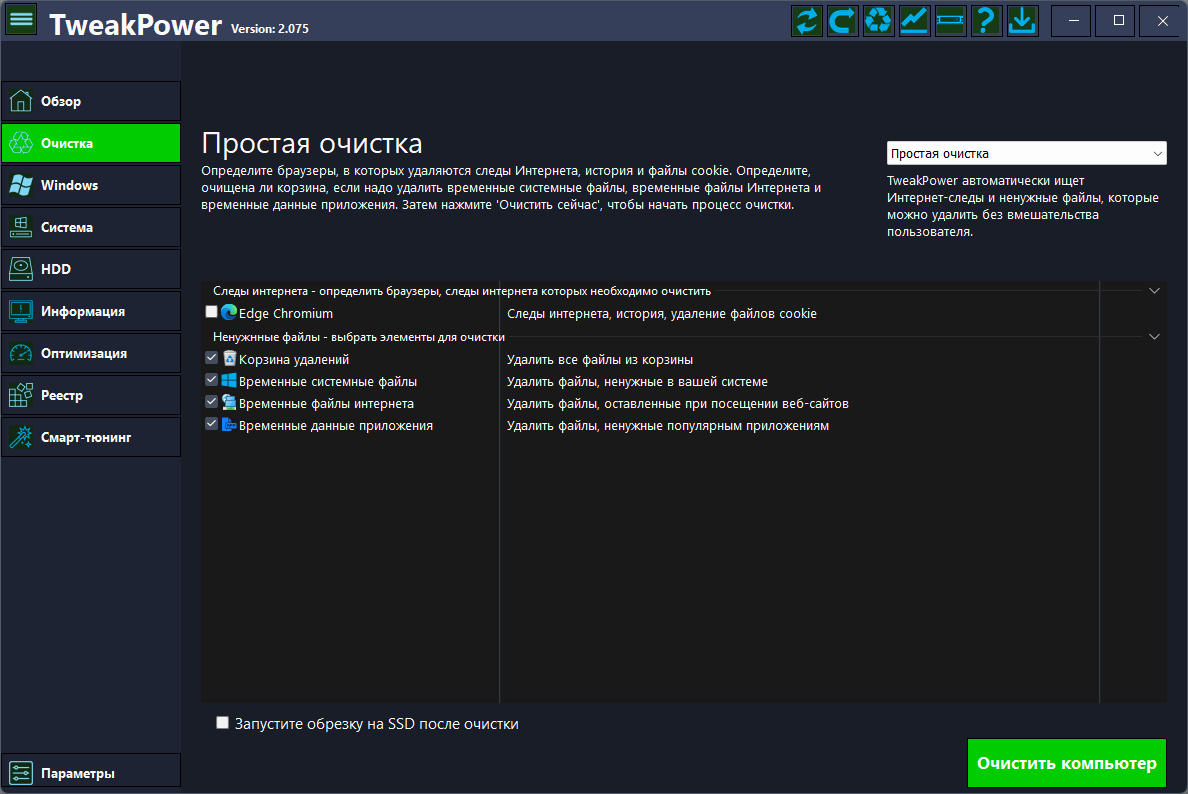Open the Простая очистка dropdown
Viewport: 1188px width, 794px height.
1027,153
